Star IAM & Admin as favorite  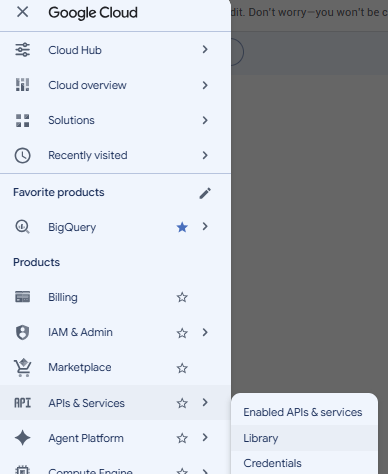point(182,333)
